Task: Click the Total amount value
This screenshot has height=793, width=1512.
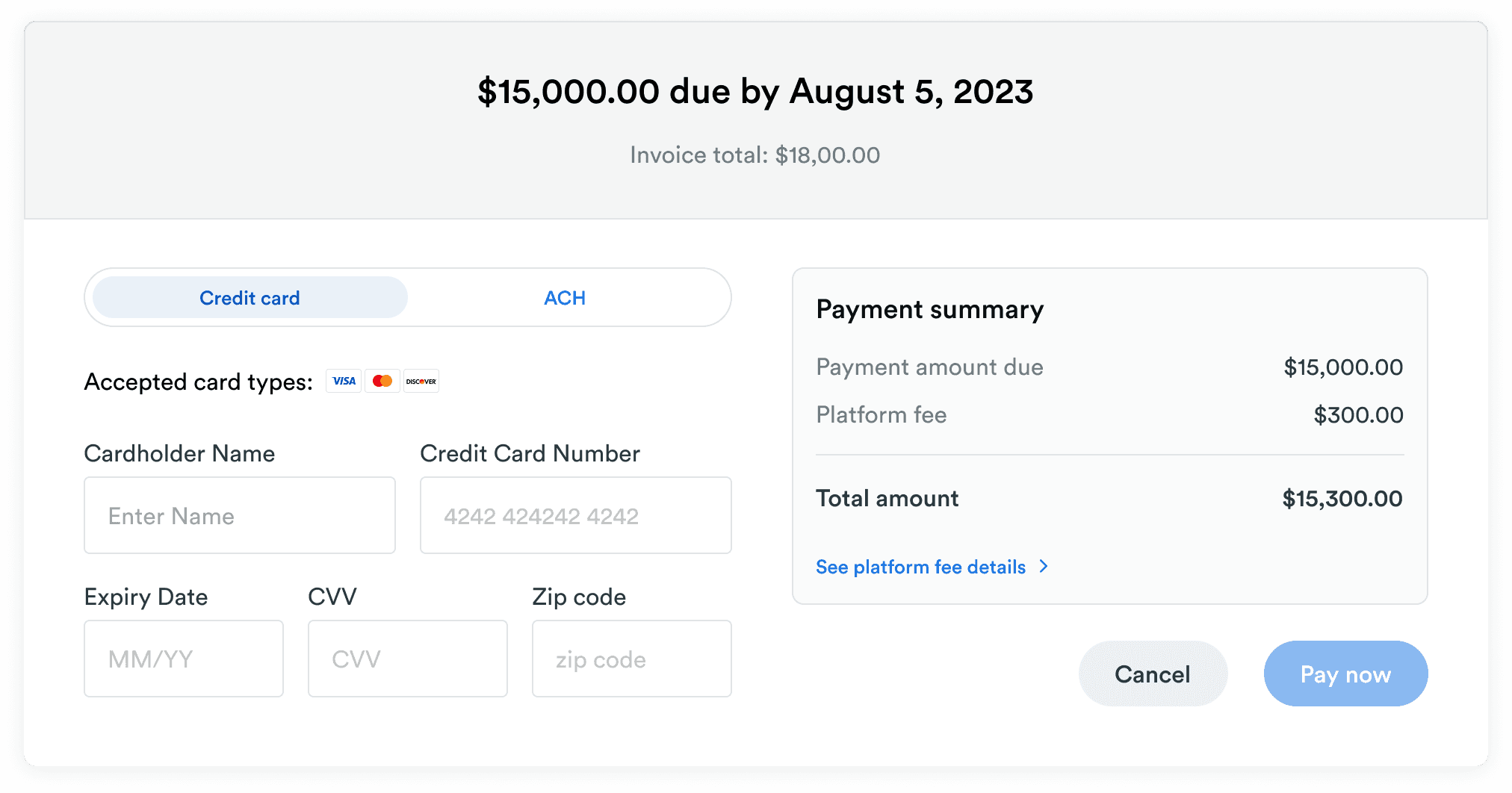Action: pyautogui.click(x=1342, y=498)
